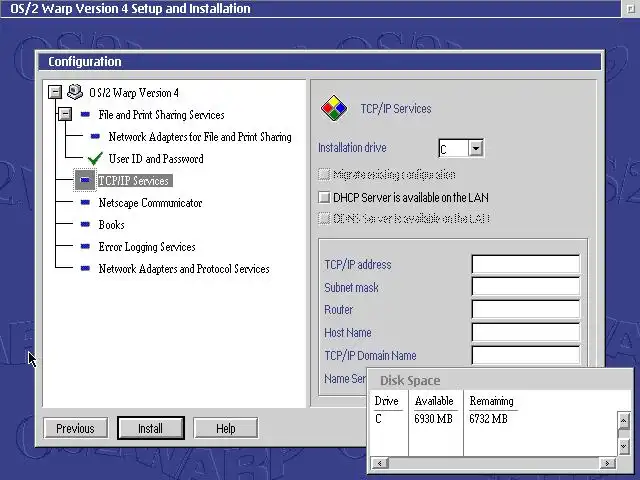This screenshot has width=640, height=480.
Task: Click the Disk Space scroll down arrow
Action: point(623,447)
